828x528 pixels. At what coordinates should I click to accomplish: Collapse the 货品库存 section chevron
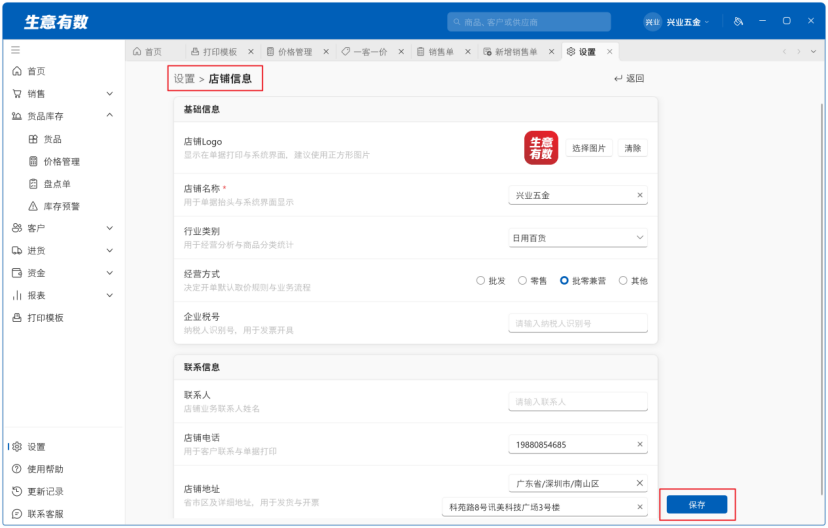tap(110, 115)
